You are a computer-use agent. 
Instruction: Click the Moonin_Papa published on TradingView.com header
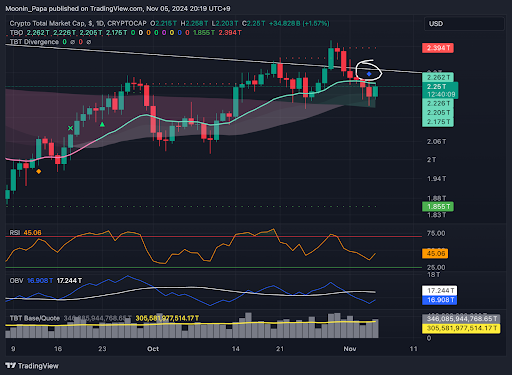(x=118, y=9)
